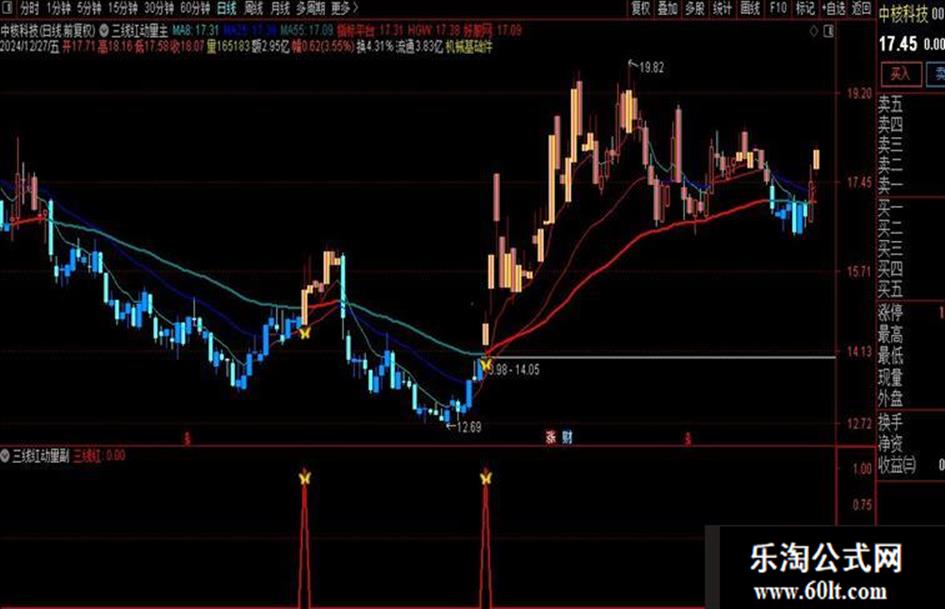Open the 多周期 multi-period view
Screen dimensions: 945x609
[310, 8]
